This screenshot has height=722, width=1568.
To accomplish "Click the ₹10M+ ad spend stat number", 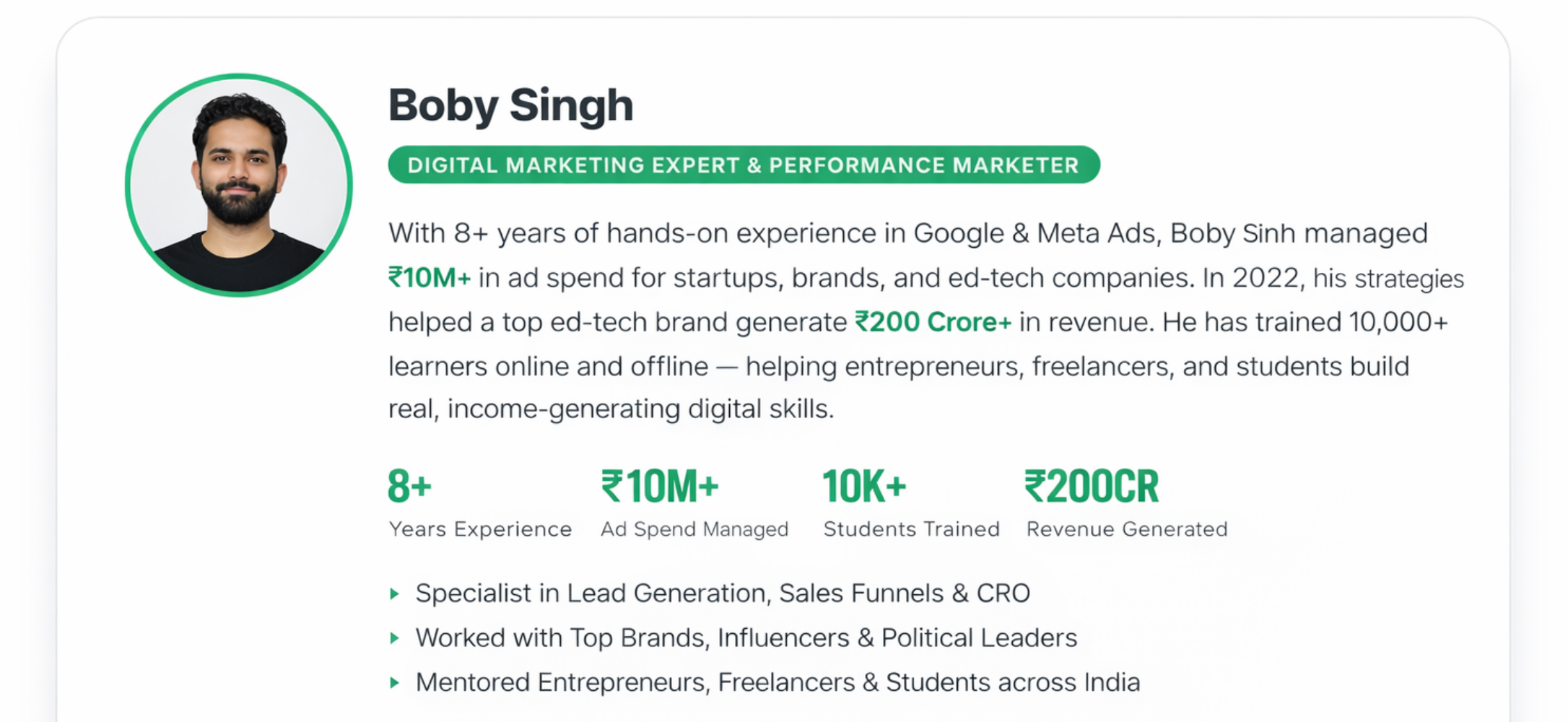I will coord(660,486).
